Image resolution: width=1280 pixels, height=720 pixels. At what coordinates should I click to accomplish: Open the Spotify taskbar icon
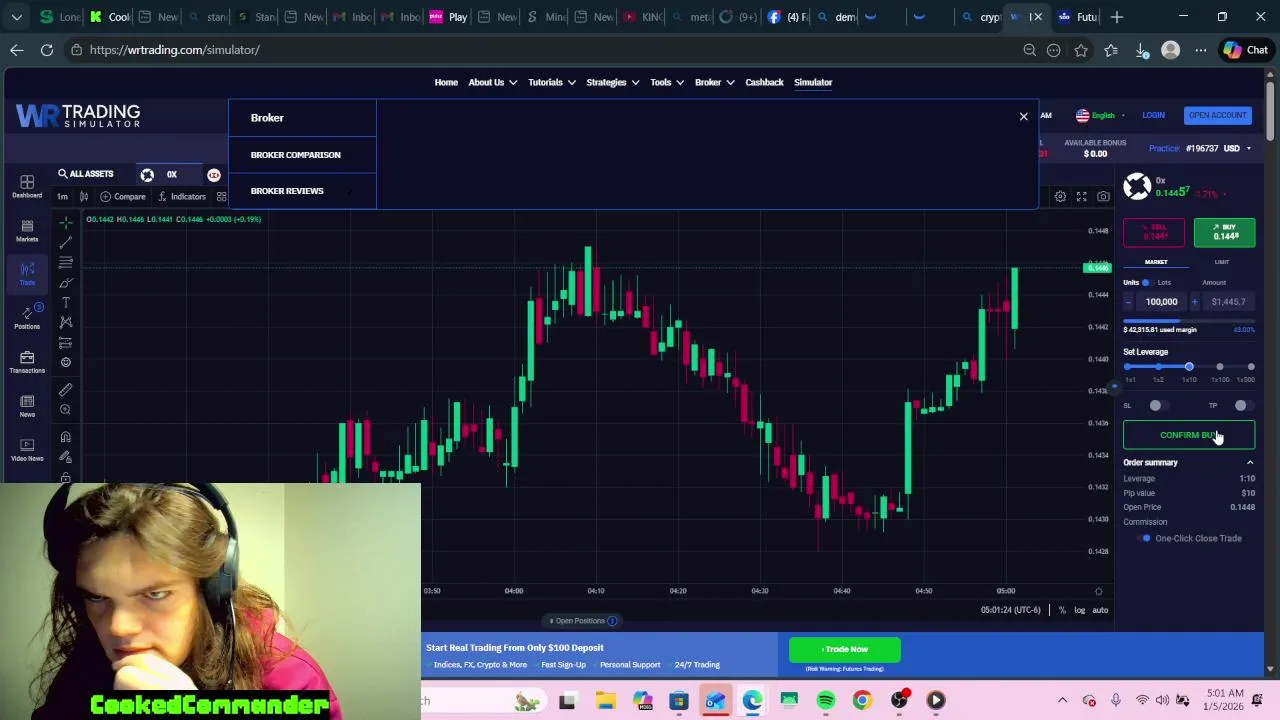click(826, 700)
